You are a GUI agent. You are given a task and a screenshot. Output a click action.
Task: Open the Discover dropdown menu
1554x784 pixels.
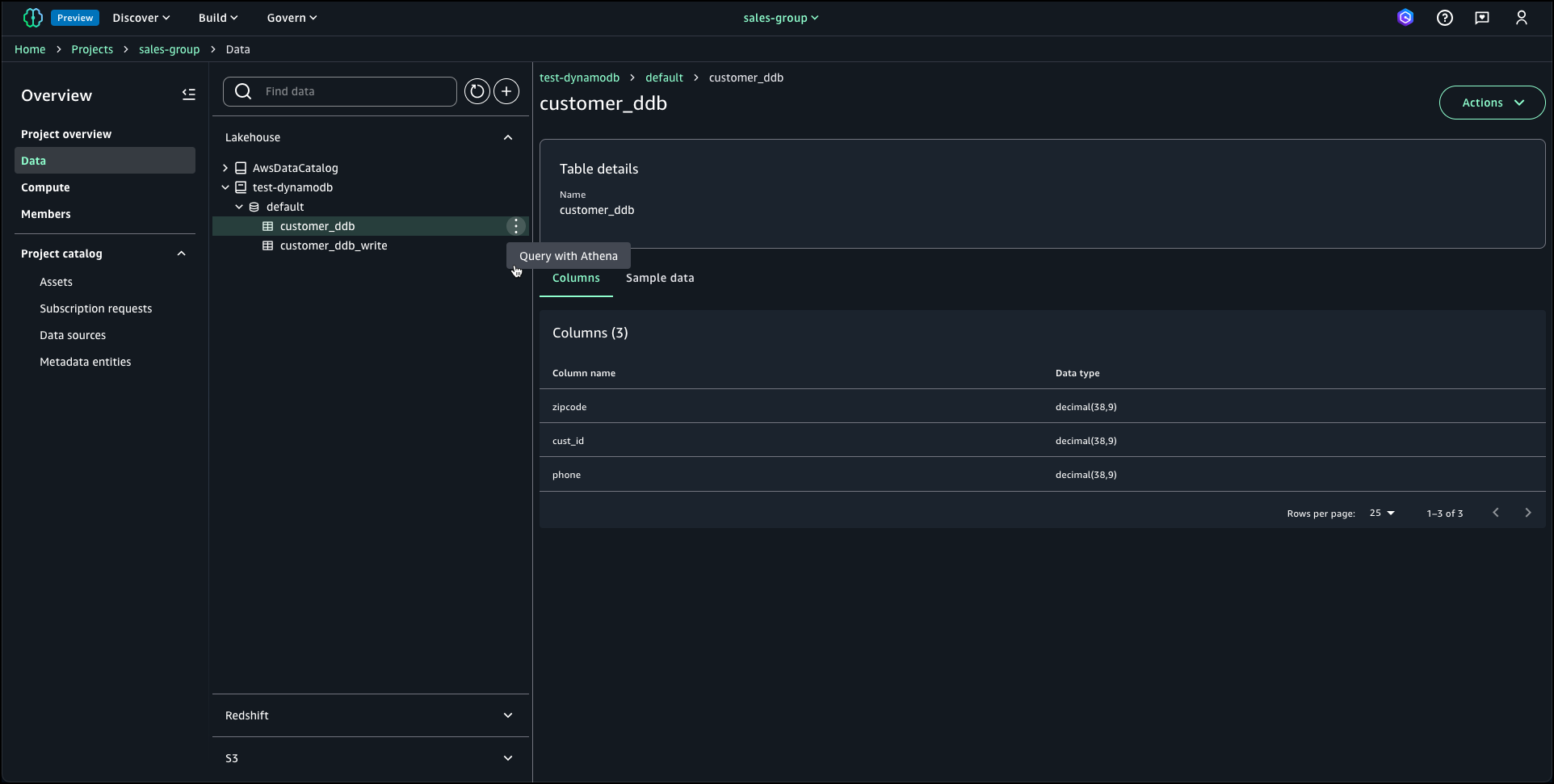[141, 18]
